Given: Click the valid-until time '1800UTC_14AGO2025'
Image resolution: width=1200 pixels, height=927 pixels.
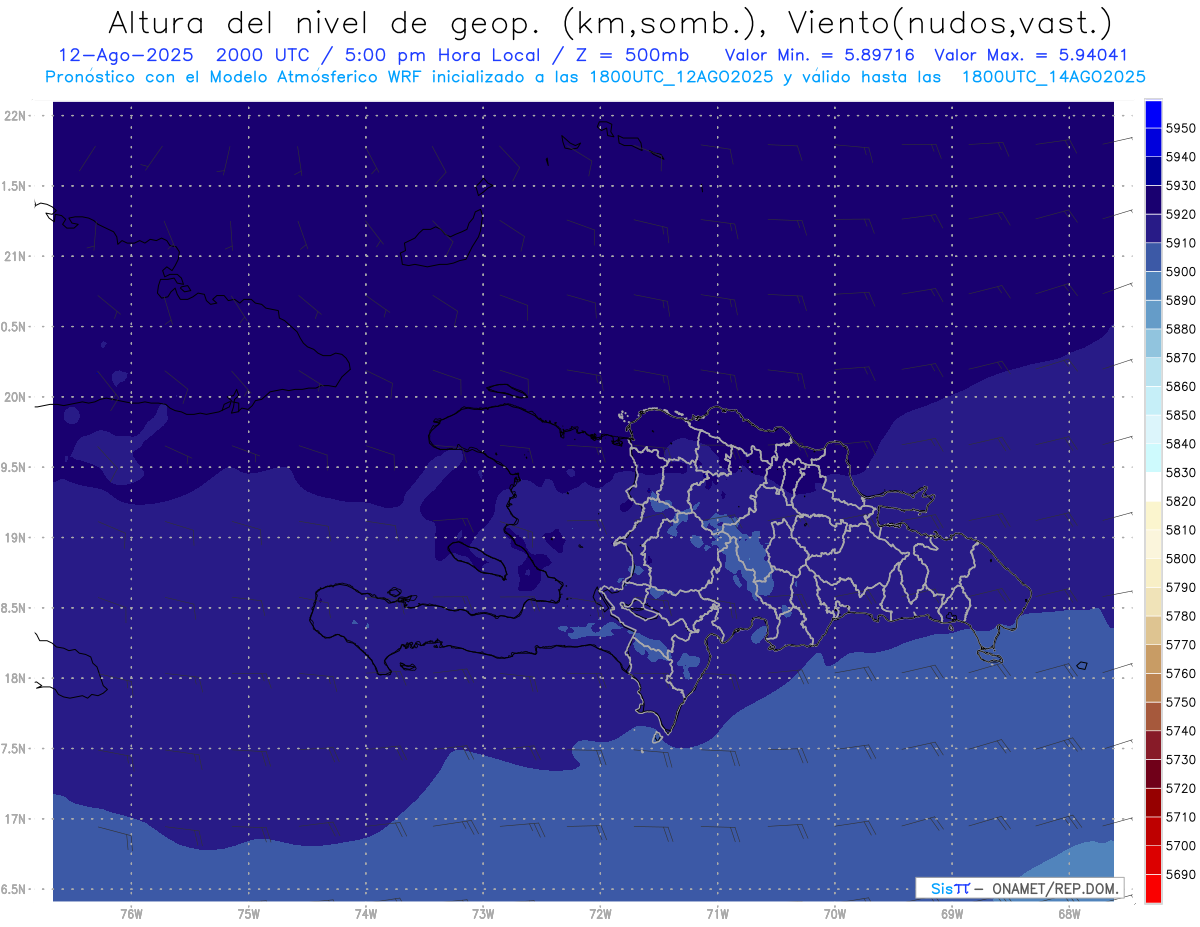Looking at the screenshot, I should [x=1053, y=76].
